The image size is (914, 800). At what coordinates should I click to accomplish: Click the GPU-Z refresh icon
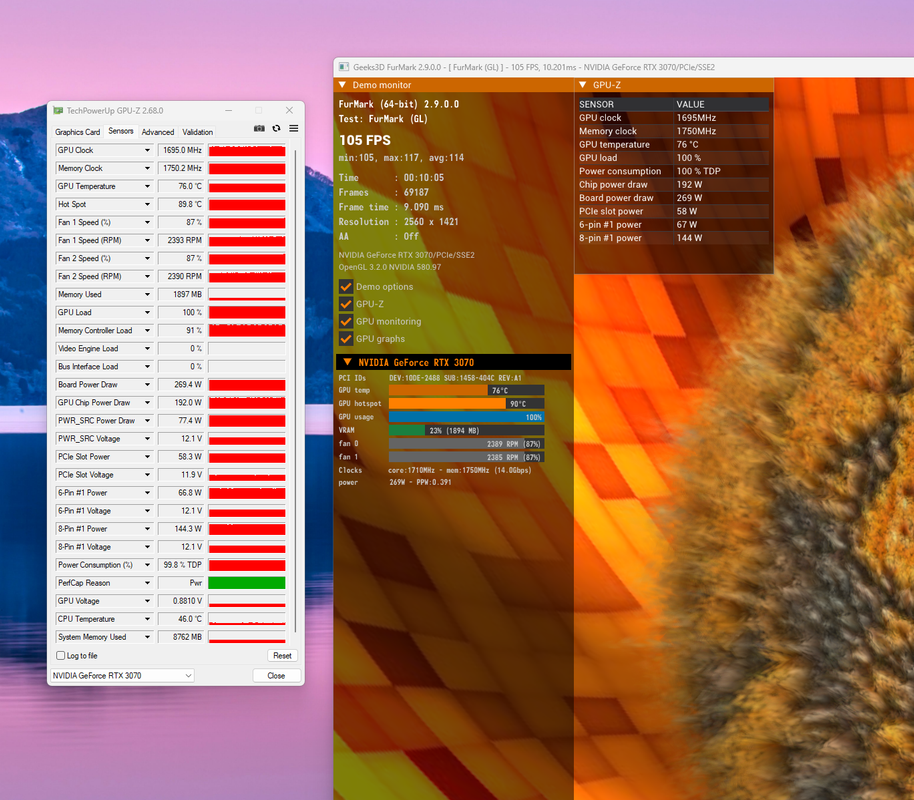coord(276,128)
